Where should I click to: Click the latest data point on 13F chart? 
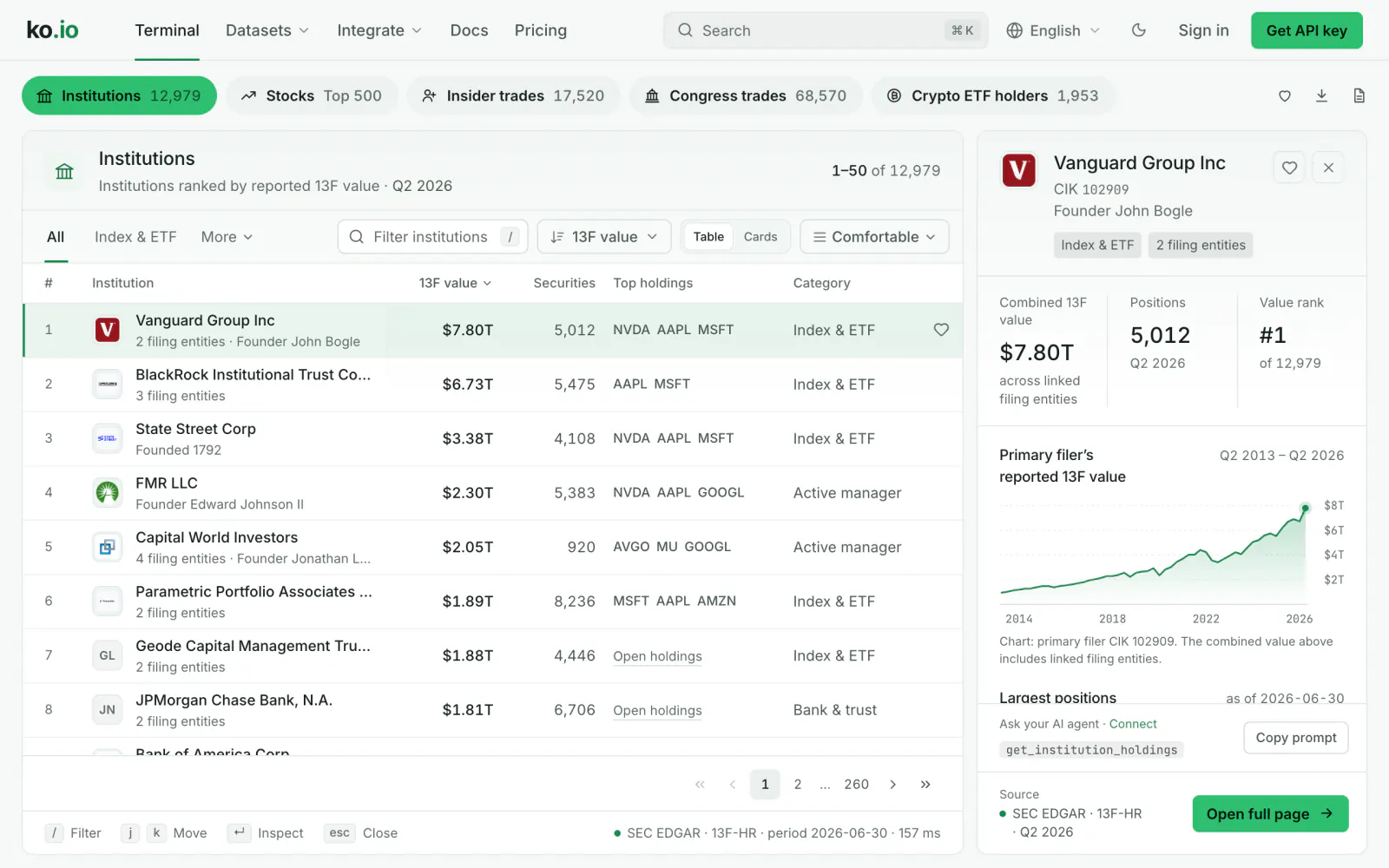coord(1305,508)
